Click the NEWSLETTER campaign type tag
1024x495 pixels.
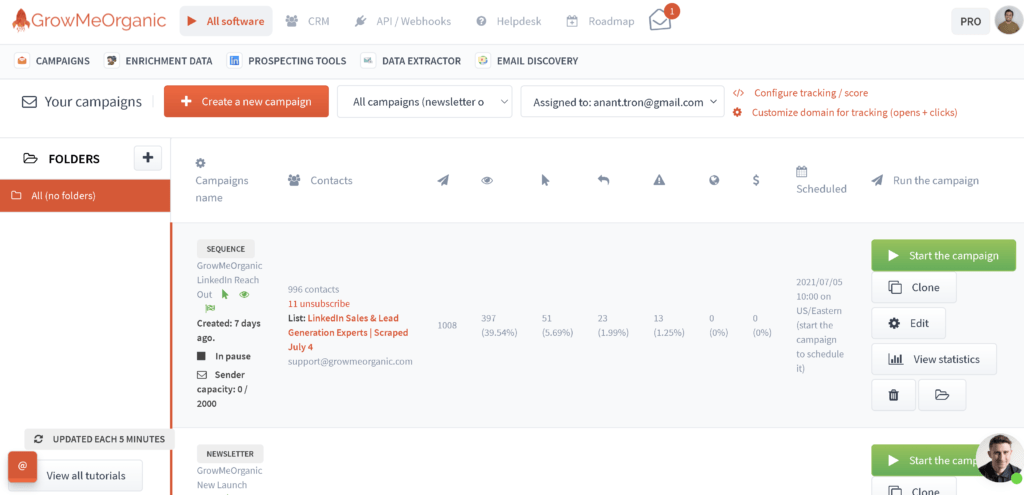(x=230, y=454)
